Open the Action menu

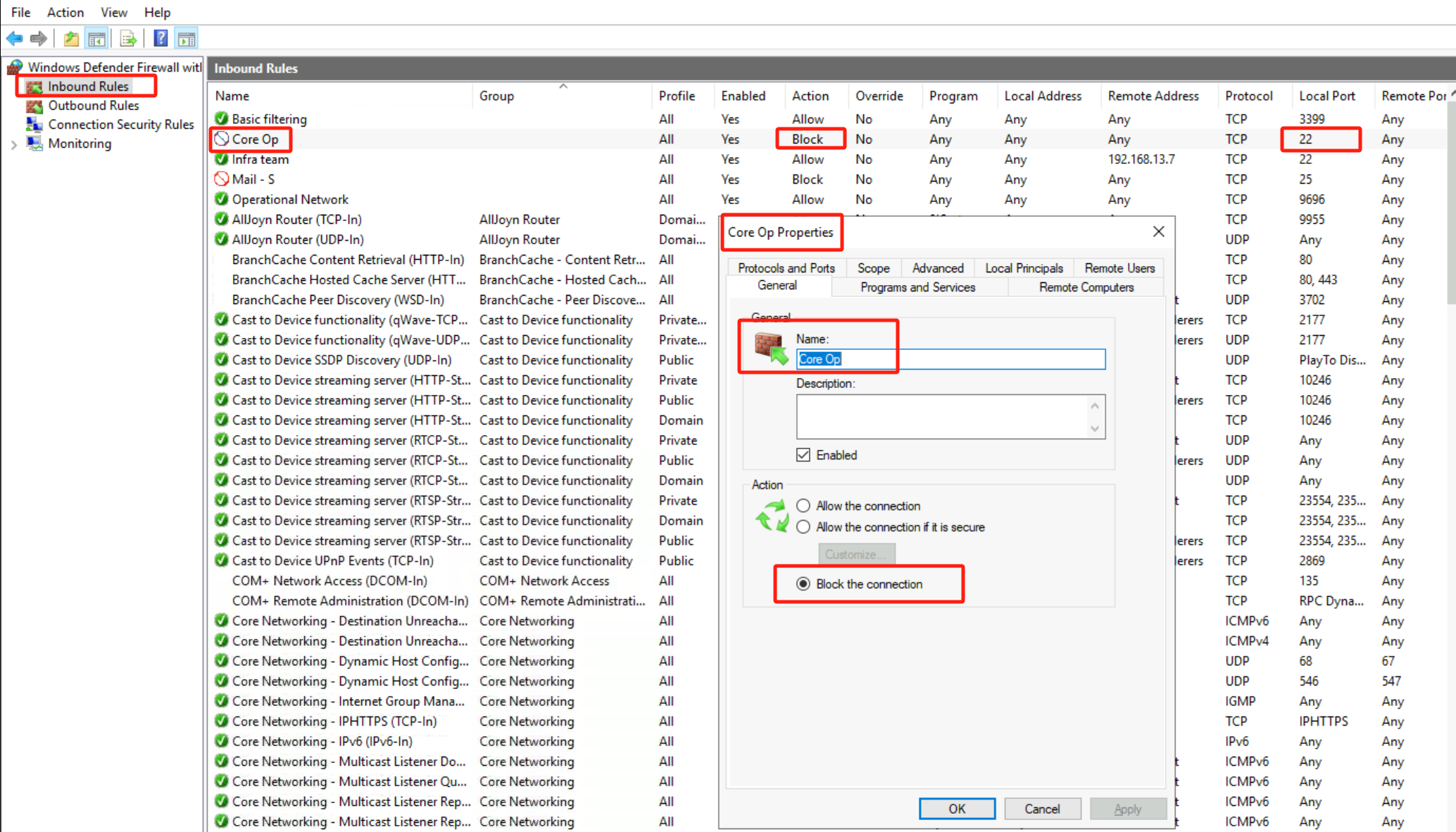65,12
